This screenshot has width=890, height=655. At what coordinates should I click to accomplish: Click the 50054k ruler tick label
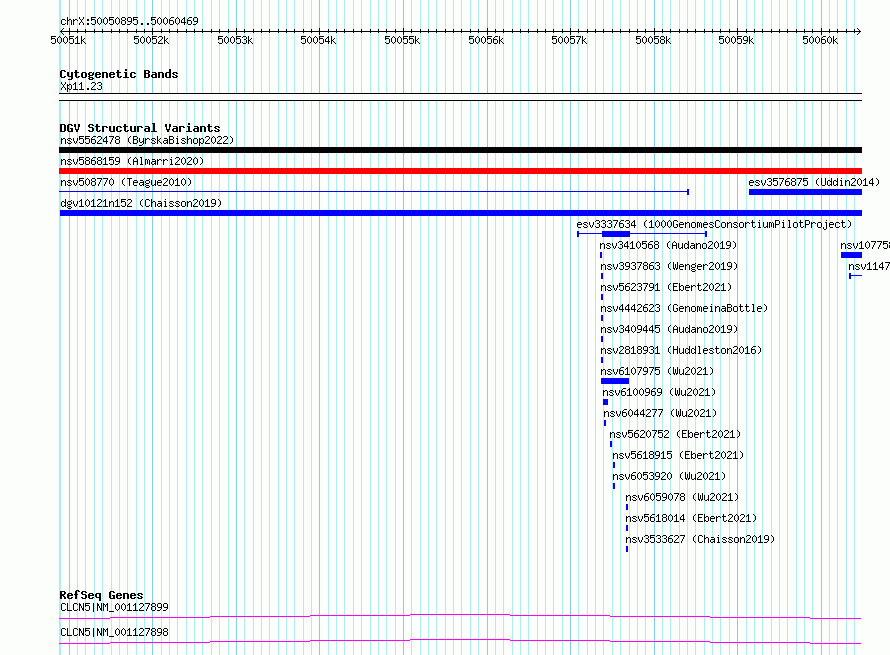tap(318, 40)
